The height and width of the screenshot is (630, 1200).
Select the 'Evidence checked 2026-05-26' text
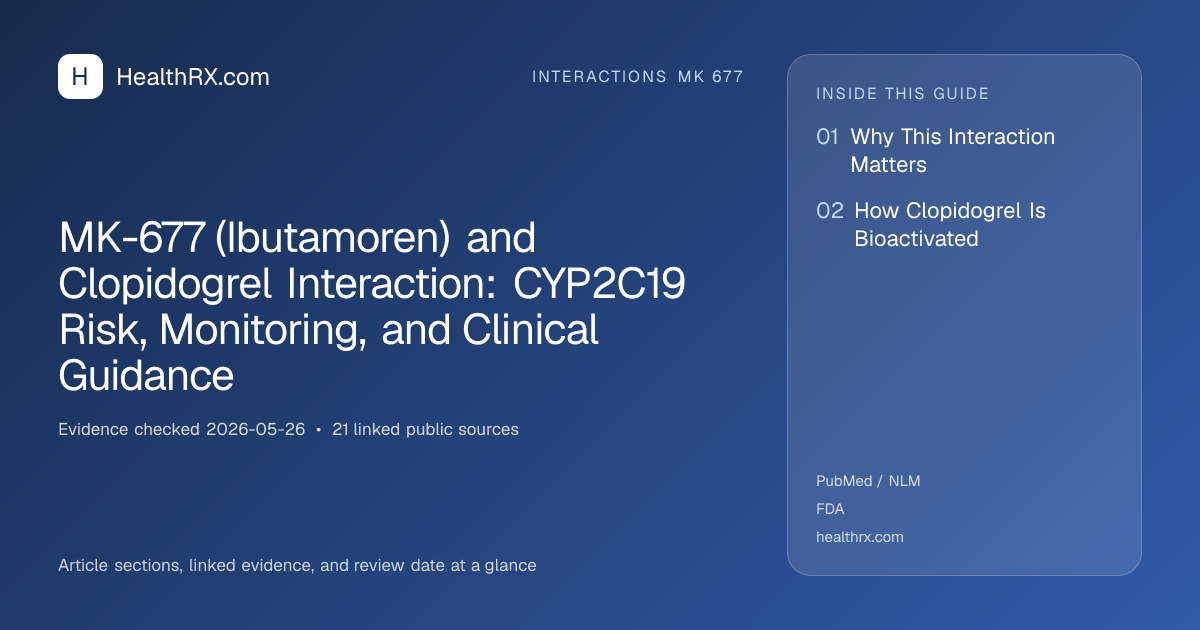point(182,430)
